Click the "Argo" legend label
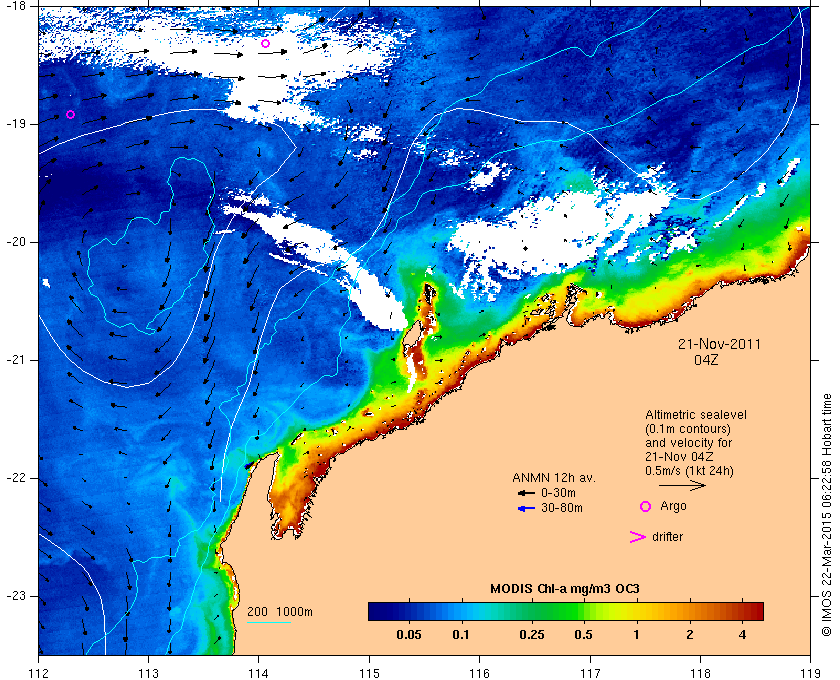 [x=673, y=506]
